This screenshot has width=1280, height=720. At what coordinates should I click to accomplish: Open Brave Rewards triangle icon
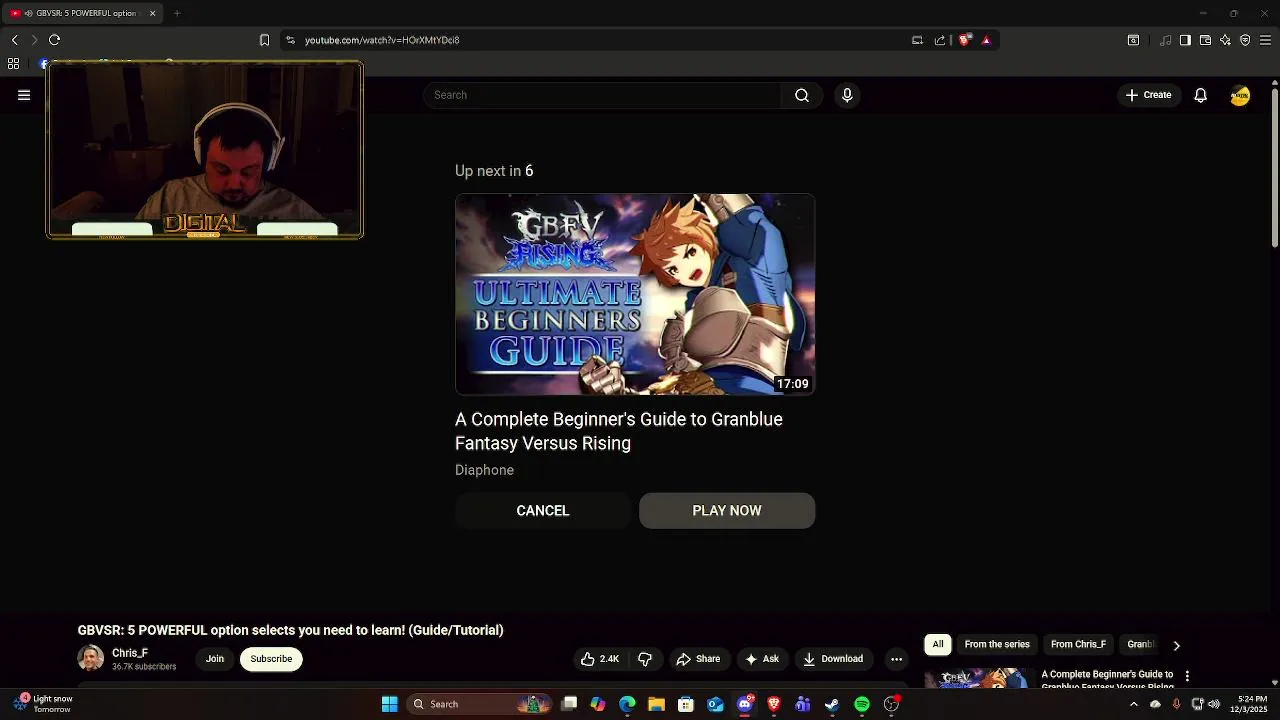[986, 40]
